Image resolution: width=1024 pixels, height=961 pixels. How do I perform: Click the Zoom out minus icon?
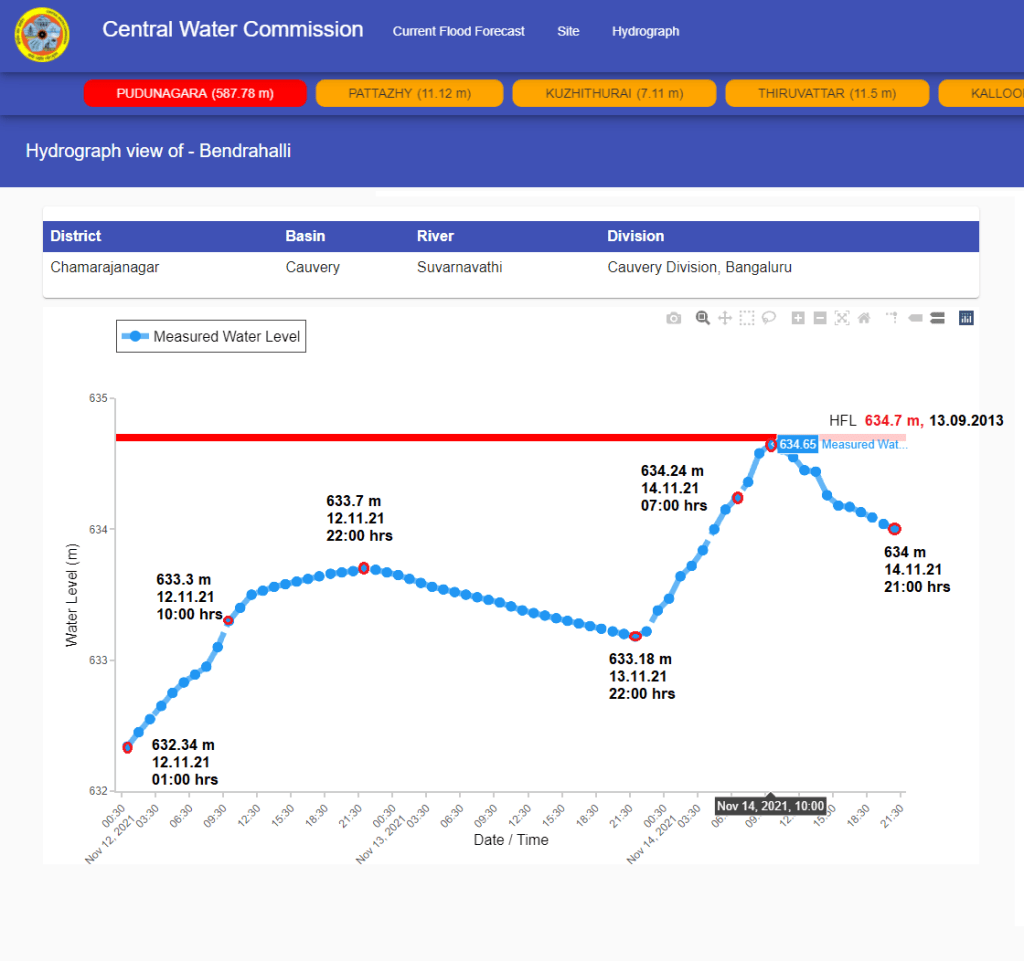coord(820,318)
